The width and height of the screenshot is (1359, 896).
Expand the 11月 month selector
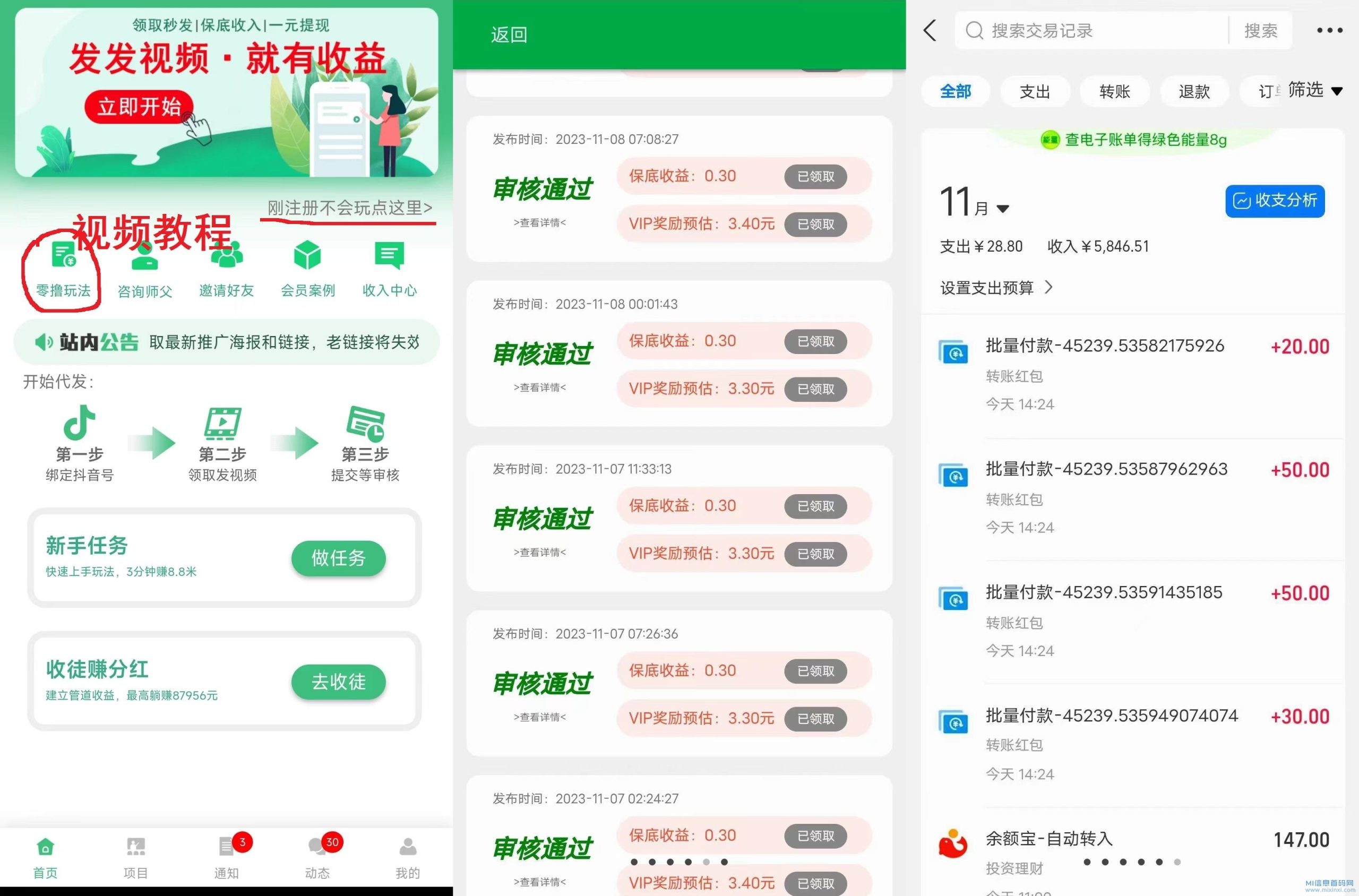click(x=975, y=202)
